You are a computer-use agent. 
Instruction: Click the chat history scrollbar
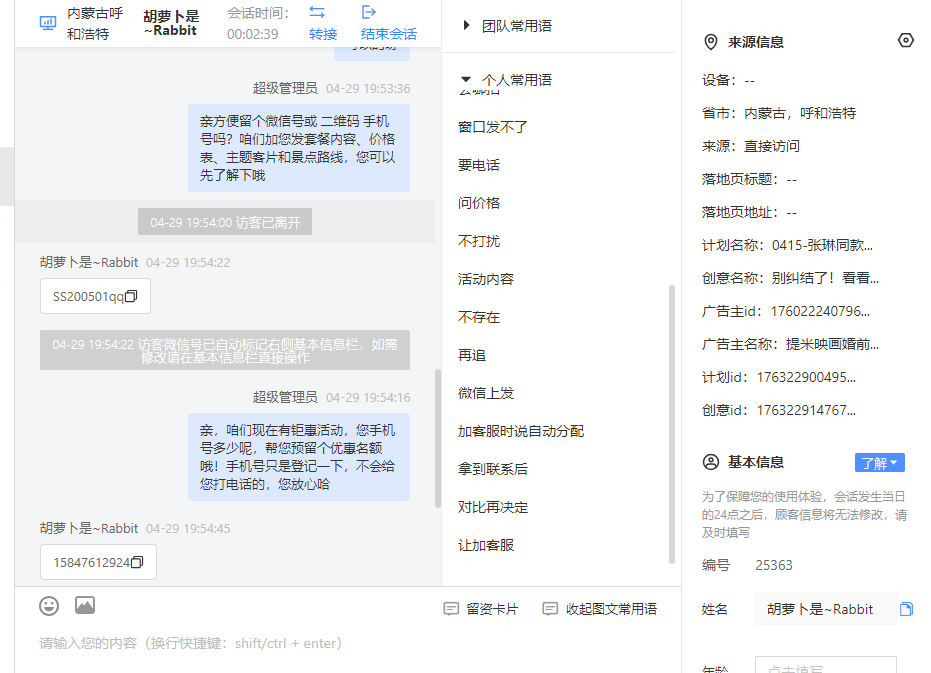438,438
